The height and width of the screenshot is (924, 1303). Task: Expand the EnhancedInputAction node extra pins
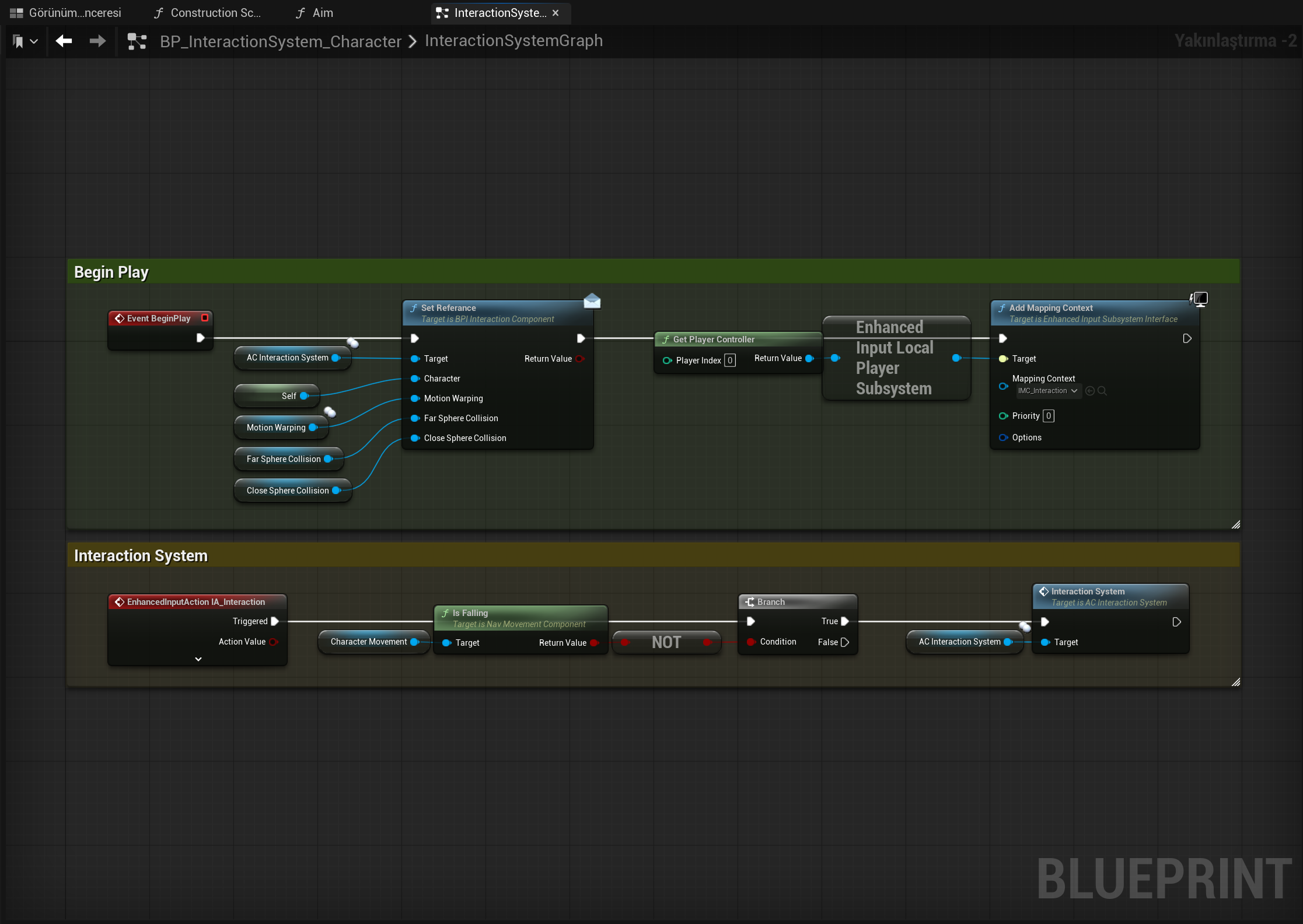[x=198, y=659]
